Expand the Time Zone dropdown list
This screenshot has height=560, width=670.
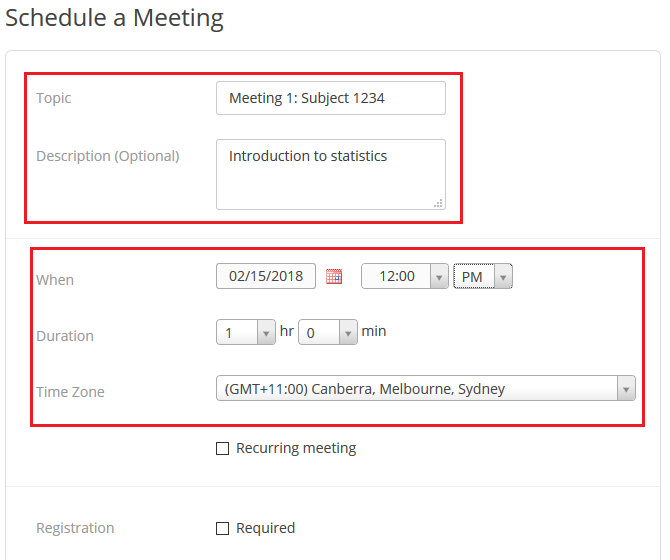tap(425, 388)
